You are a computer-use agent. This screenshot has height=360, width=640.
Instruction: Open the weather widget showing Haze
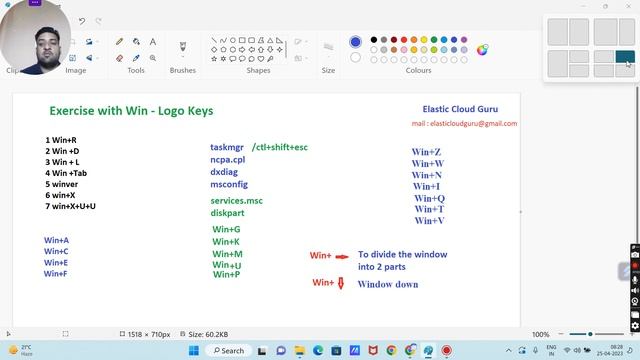coord(20,350)
